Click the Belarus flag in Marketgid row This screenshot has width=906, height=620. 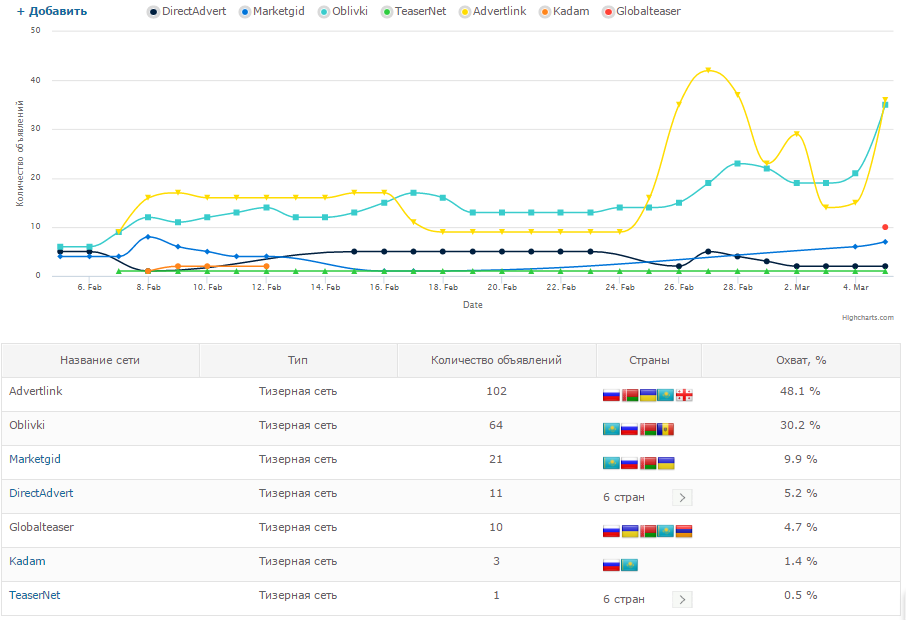click(648, 463)
